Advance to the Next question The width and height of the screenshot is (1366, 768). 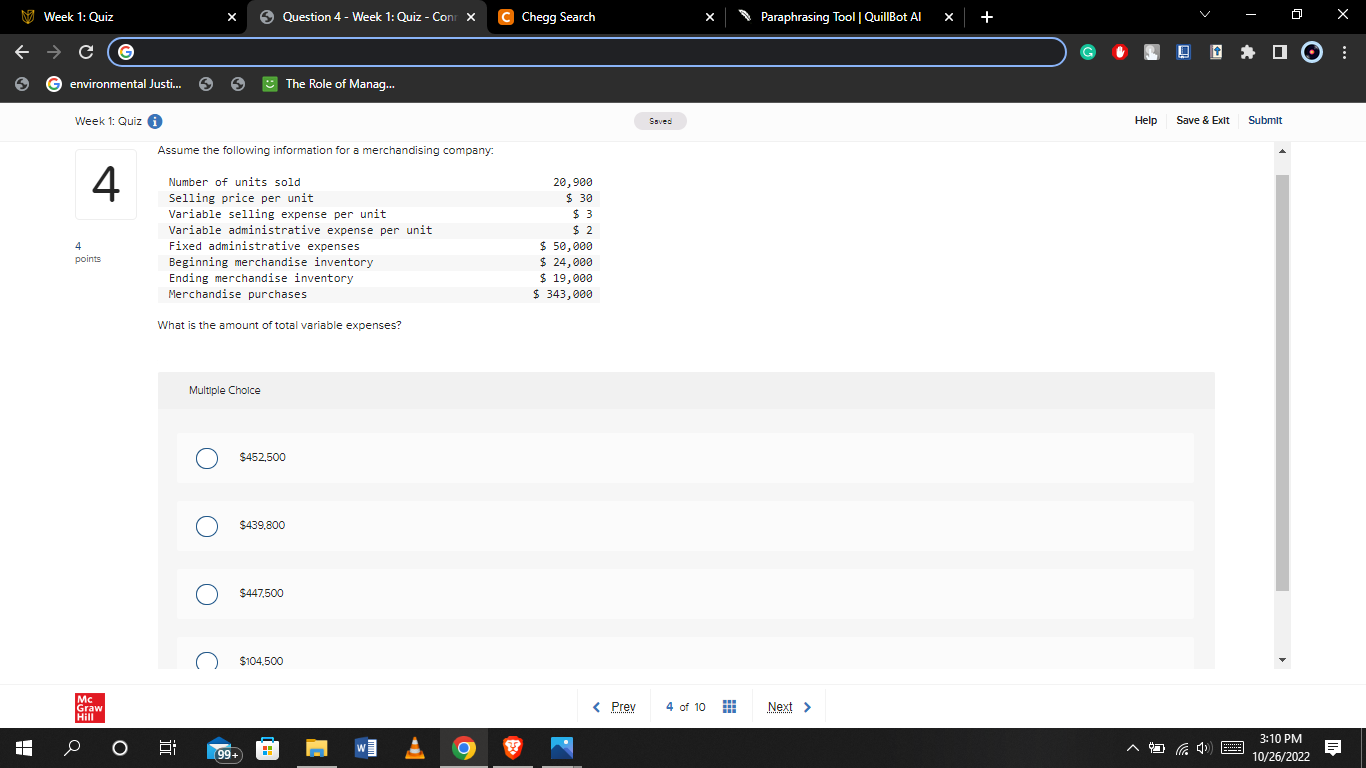coord(790,707)
